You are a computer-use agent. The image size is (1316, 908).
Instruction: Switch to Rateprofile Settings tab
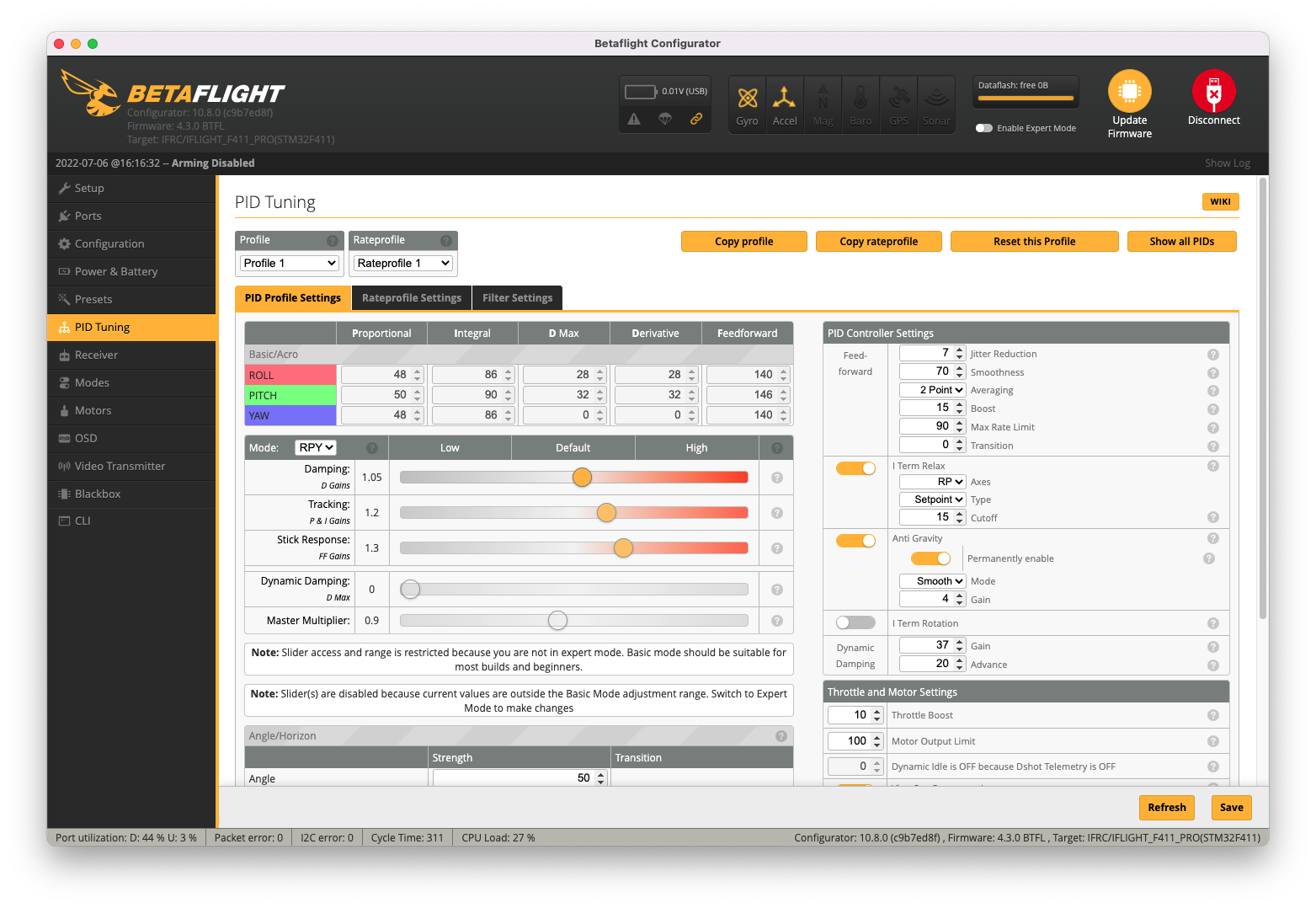point(412,298)
